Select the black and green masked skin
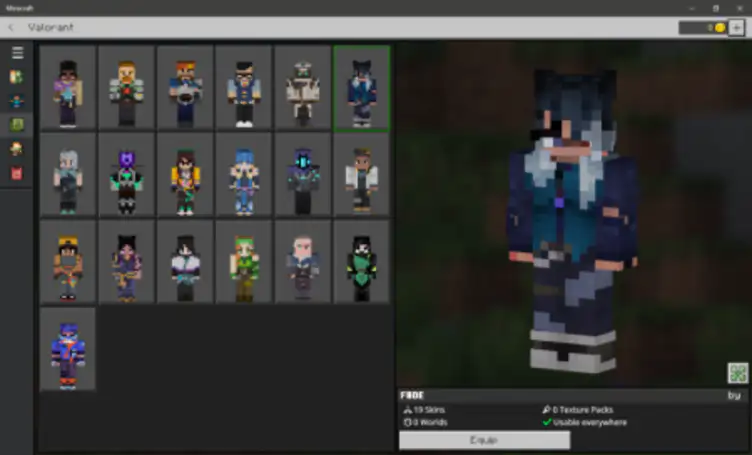752x455 pixels. [362, 262]
